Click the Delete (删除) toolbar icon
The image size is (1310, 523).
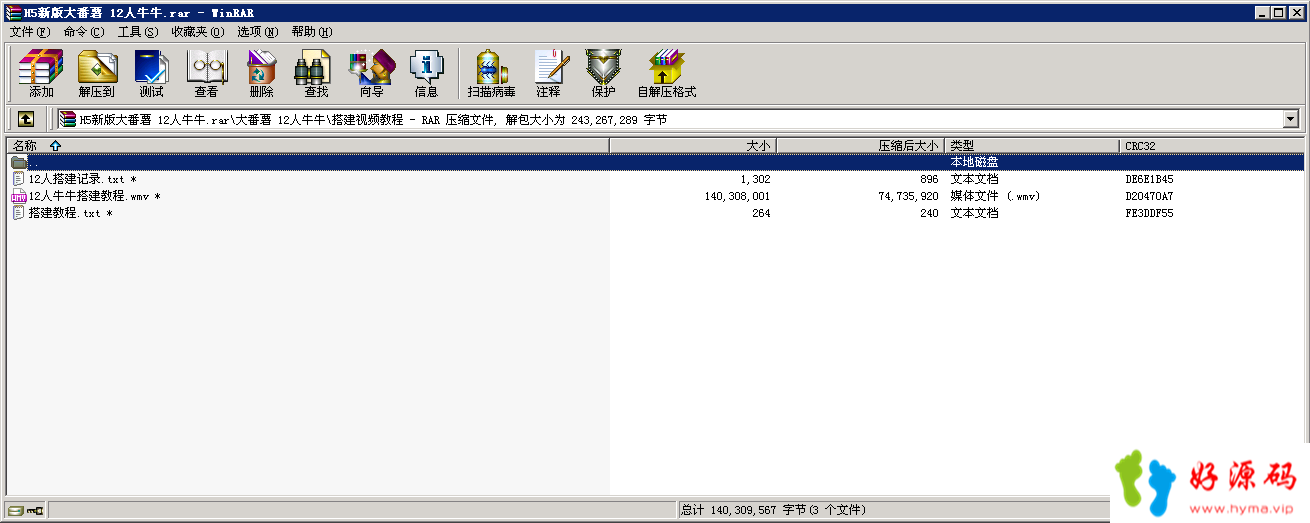point(261,73)
